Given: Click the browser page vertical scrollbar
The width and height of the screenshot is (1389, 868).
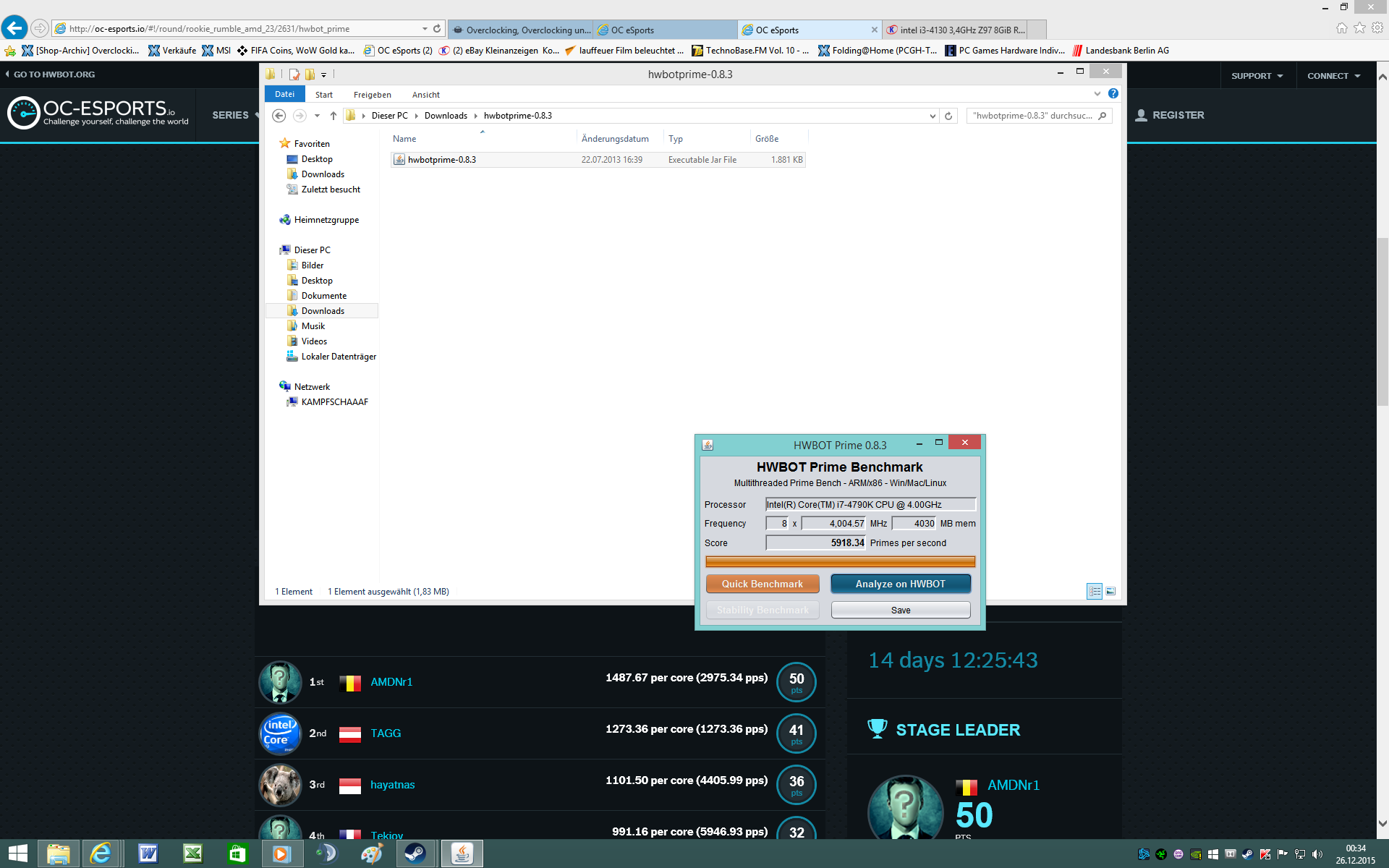Looking at the screenshot, I should click(1382, 321).
